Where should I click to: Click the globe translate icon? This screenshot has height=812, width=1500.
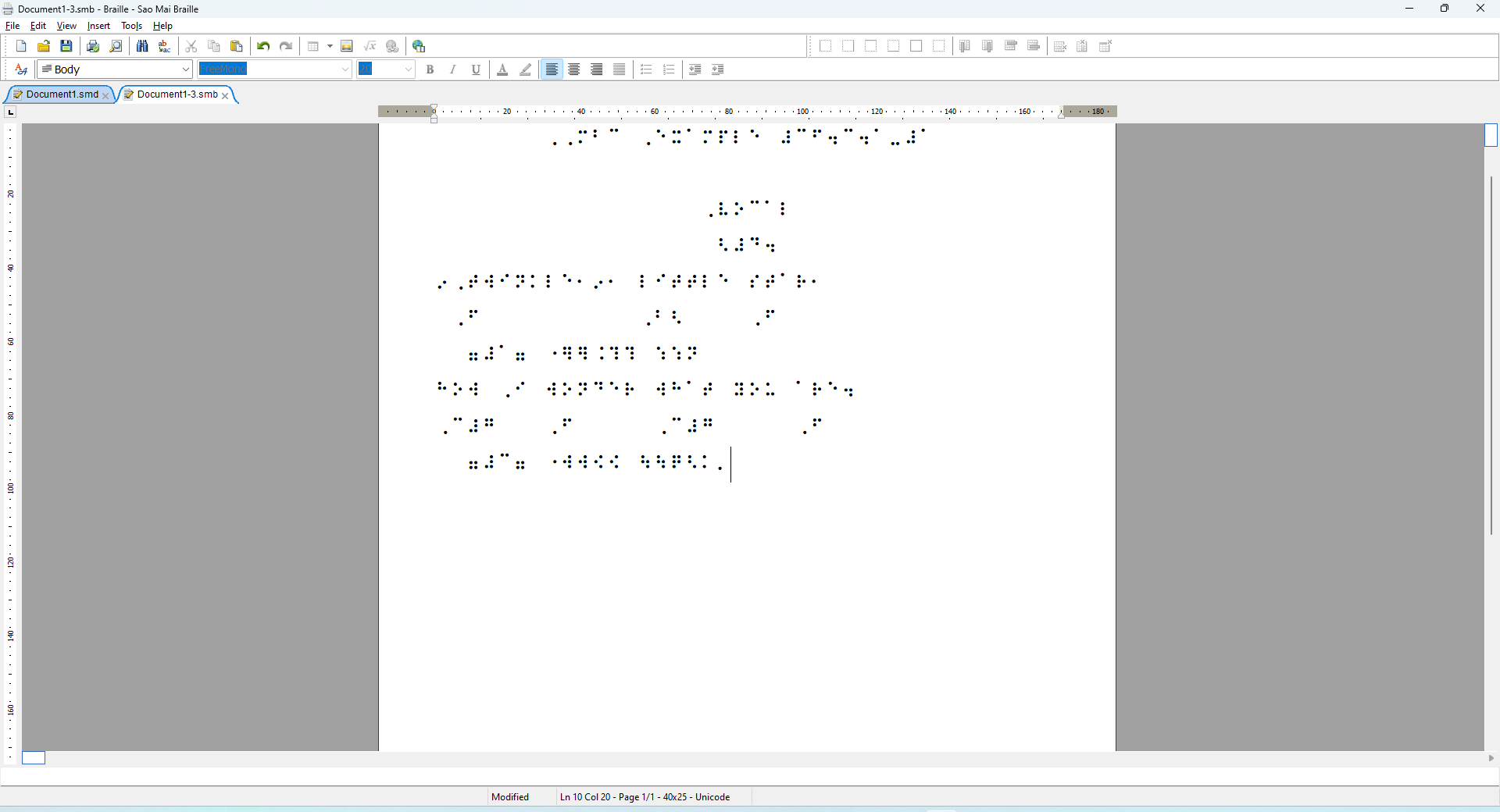pos(419,46)
